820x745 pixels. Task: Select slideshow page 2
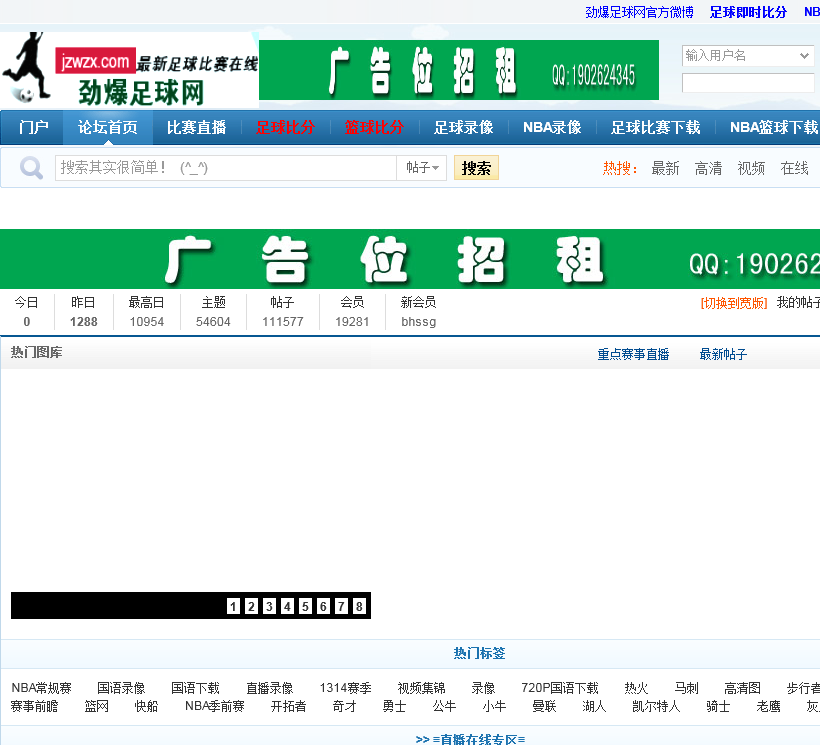[x=251, y=606]
